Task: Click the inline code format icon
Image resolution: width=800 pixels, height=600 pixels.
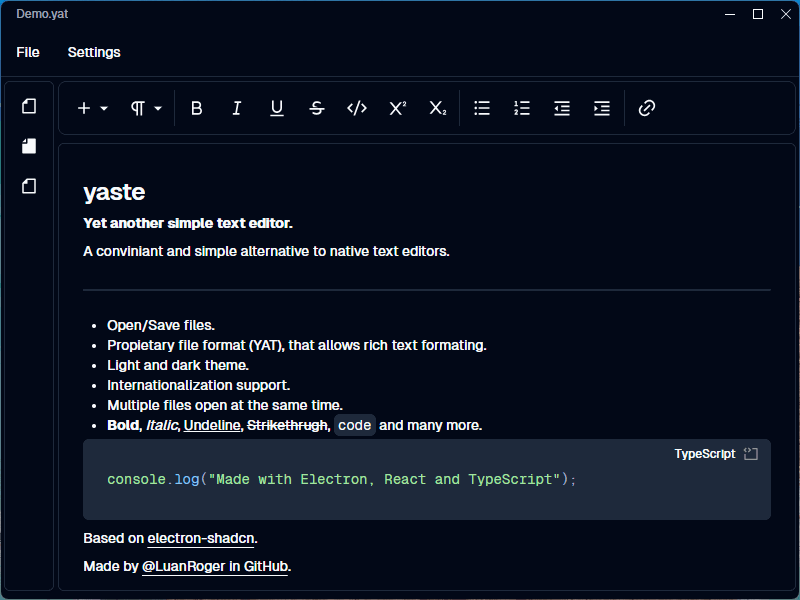Action: 357,108
